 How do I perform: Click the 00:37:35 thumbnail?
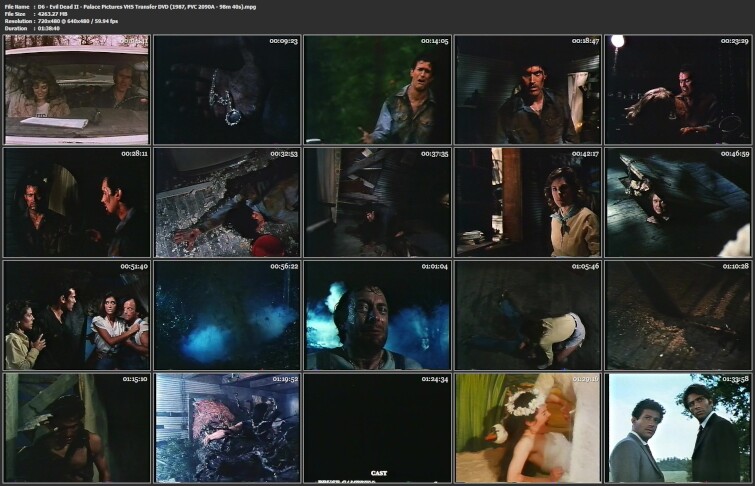click(x=378, y=202)
